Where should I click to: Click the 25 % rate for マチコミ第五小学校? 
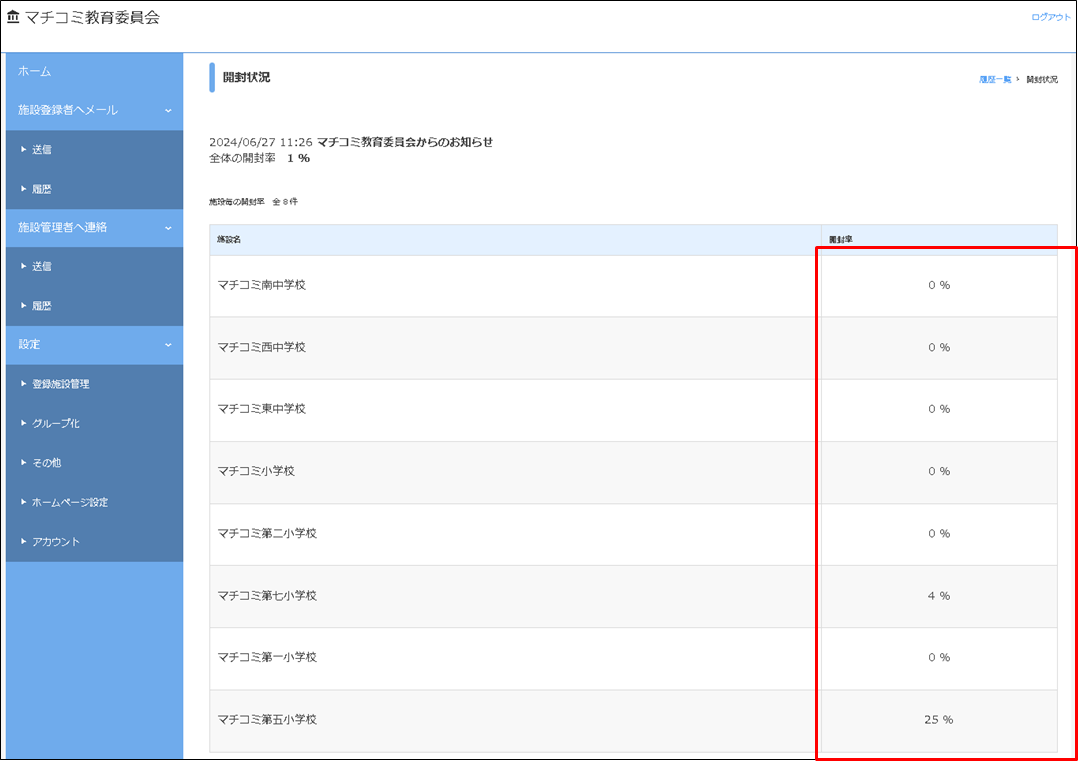coord(939,720)
